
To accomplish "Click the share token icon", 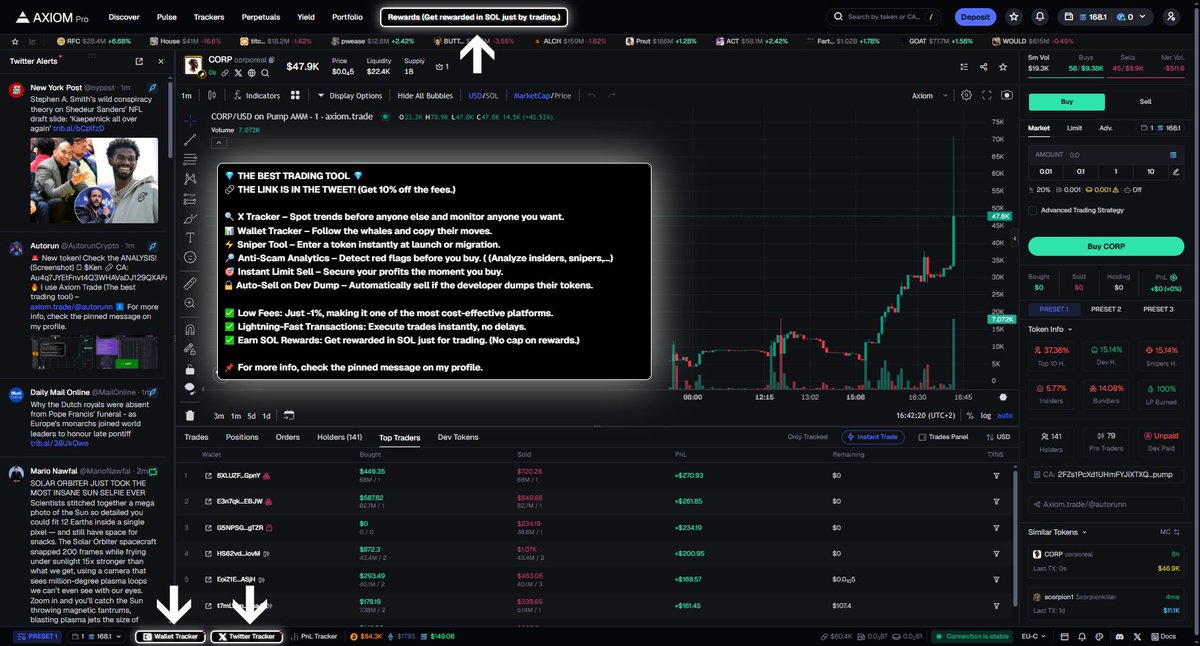I will [984, 67].
